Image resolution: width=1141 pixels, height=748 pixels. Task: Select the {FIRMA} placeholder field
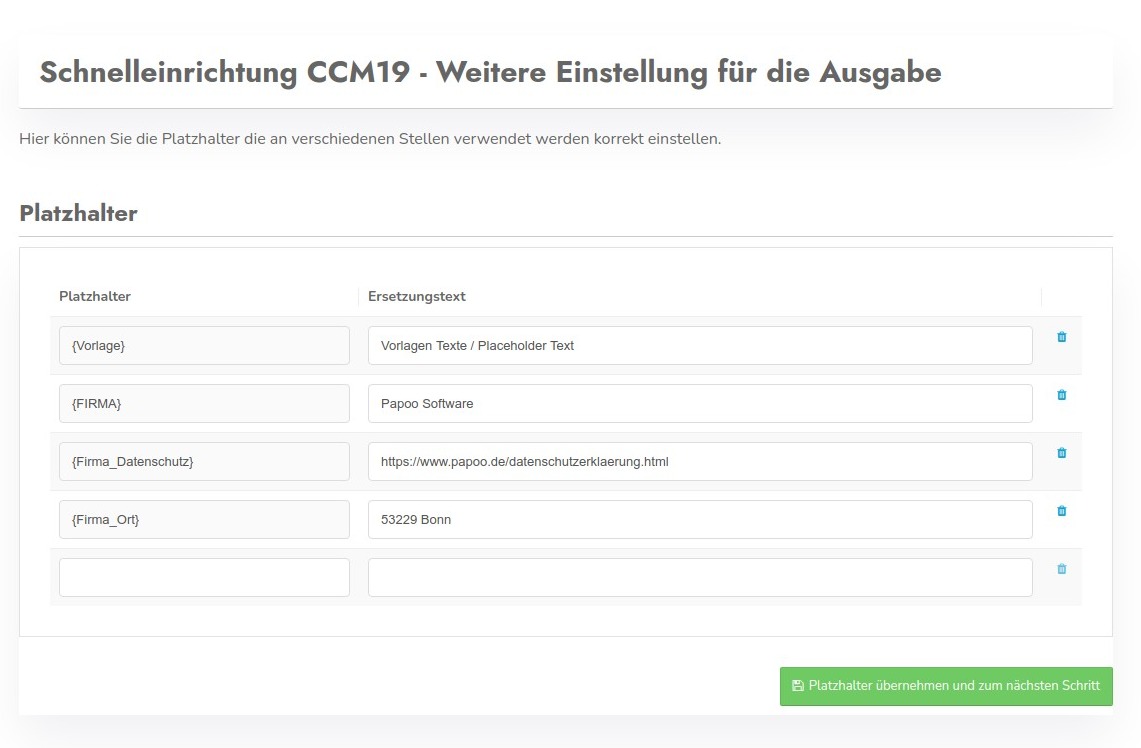[204, 404]
